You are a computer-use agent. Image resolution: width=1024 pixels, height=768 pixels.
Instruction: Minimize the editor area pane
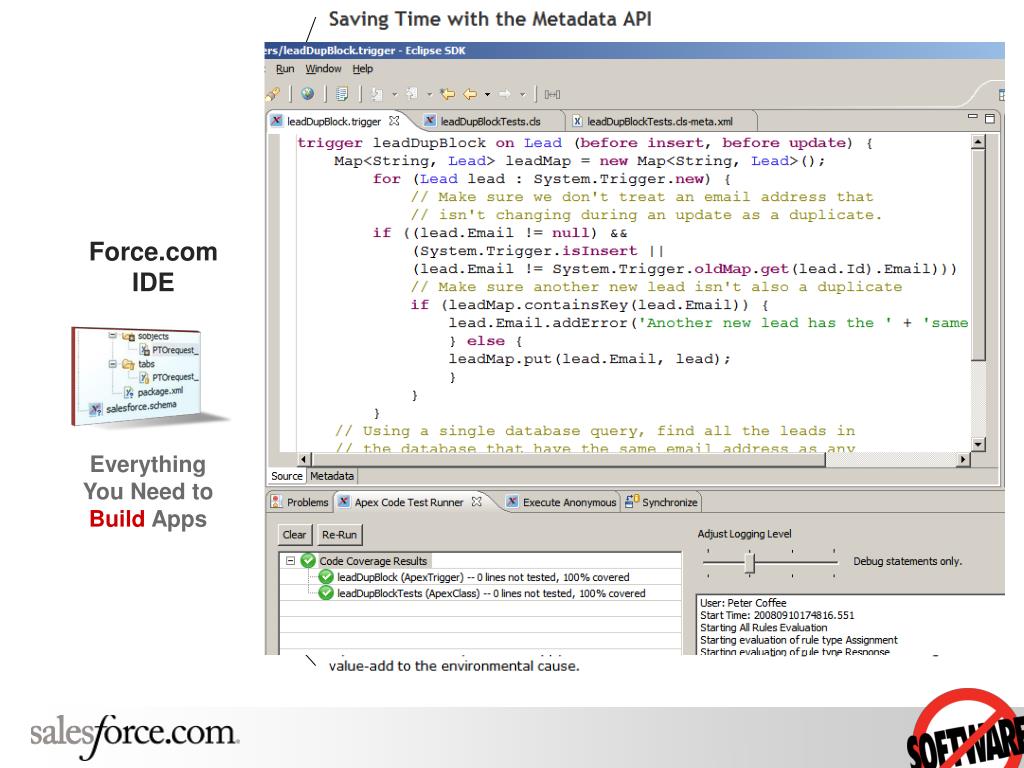pyautogui.click(x=972, y=116)
